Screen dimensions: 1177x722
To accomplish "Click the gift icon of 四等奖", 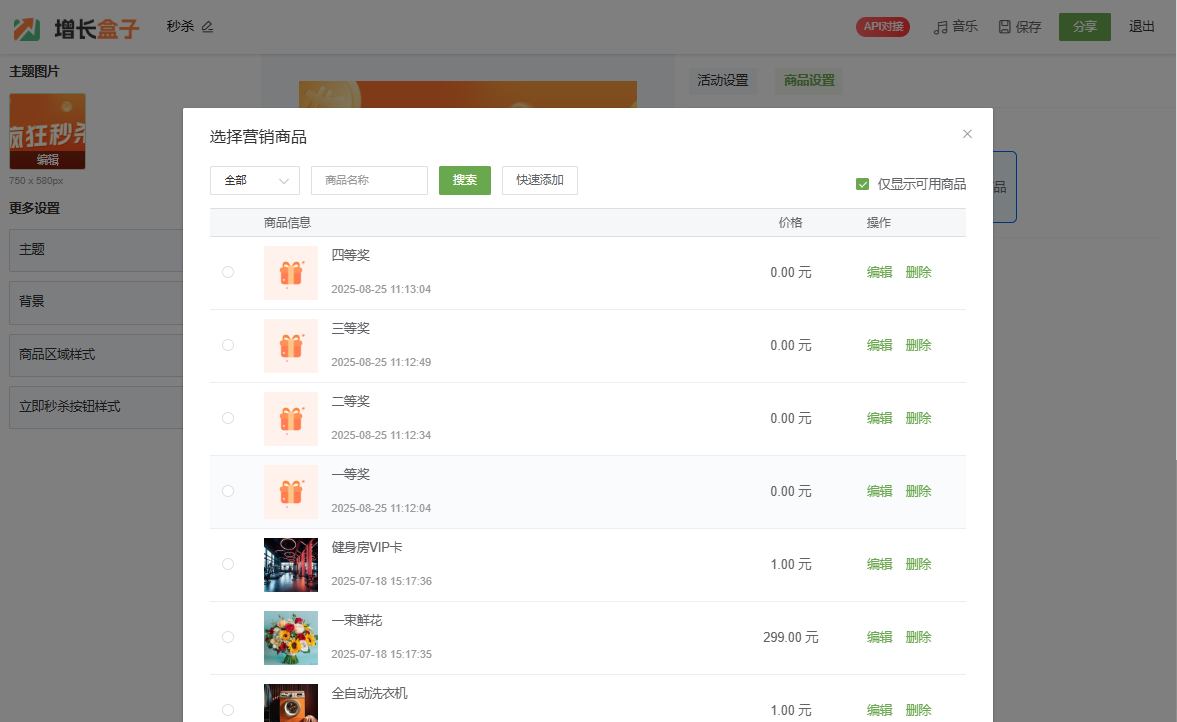I will 290,273.
